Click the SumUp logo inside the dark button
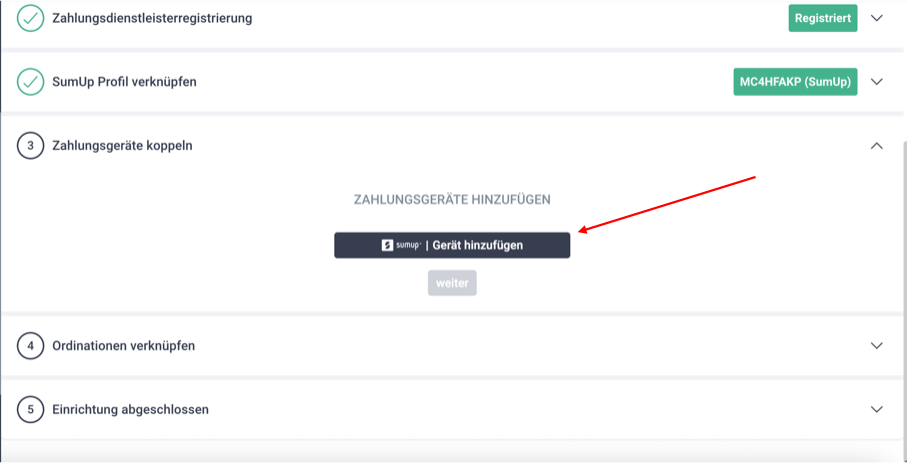 coord(401,246)
